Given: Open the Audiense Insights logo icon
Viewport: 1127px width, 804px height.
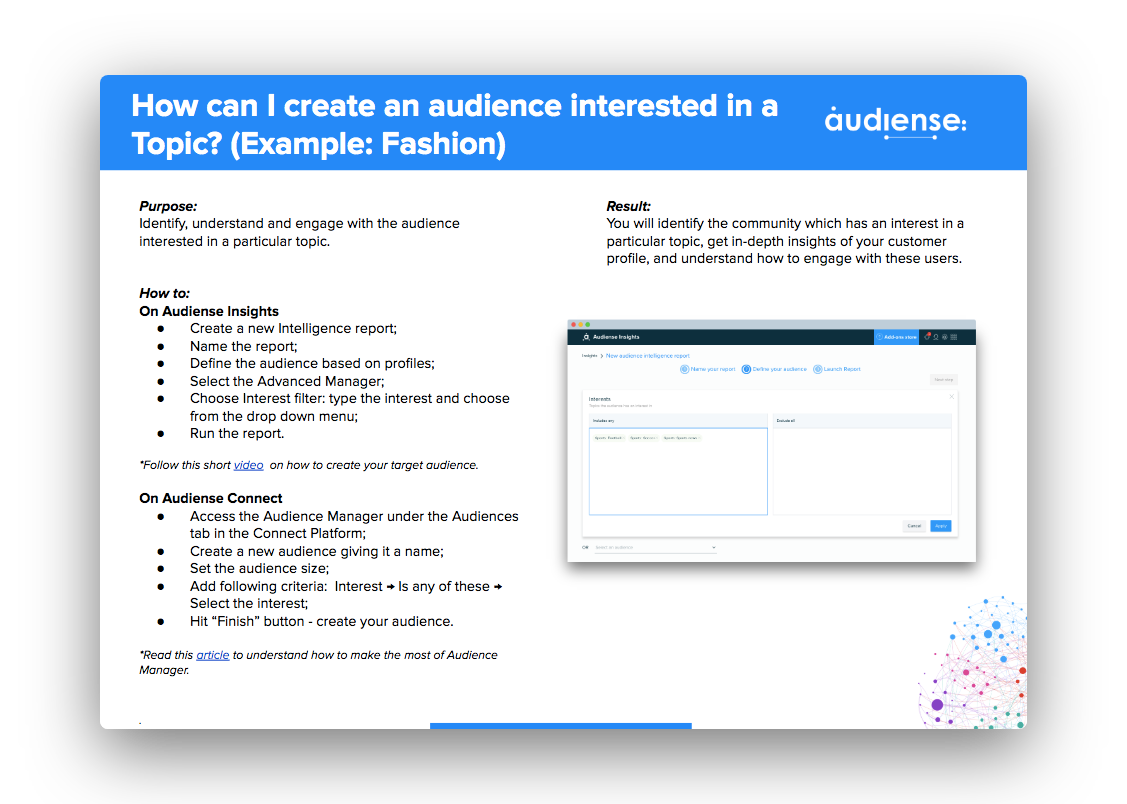Looking at the screenshot, I should (x=586, y=337).
